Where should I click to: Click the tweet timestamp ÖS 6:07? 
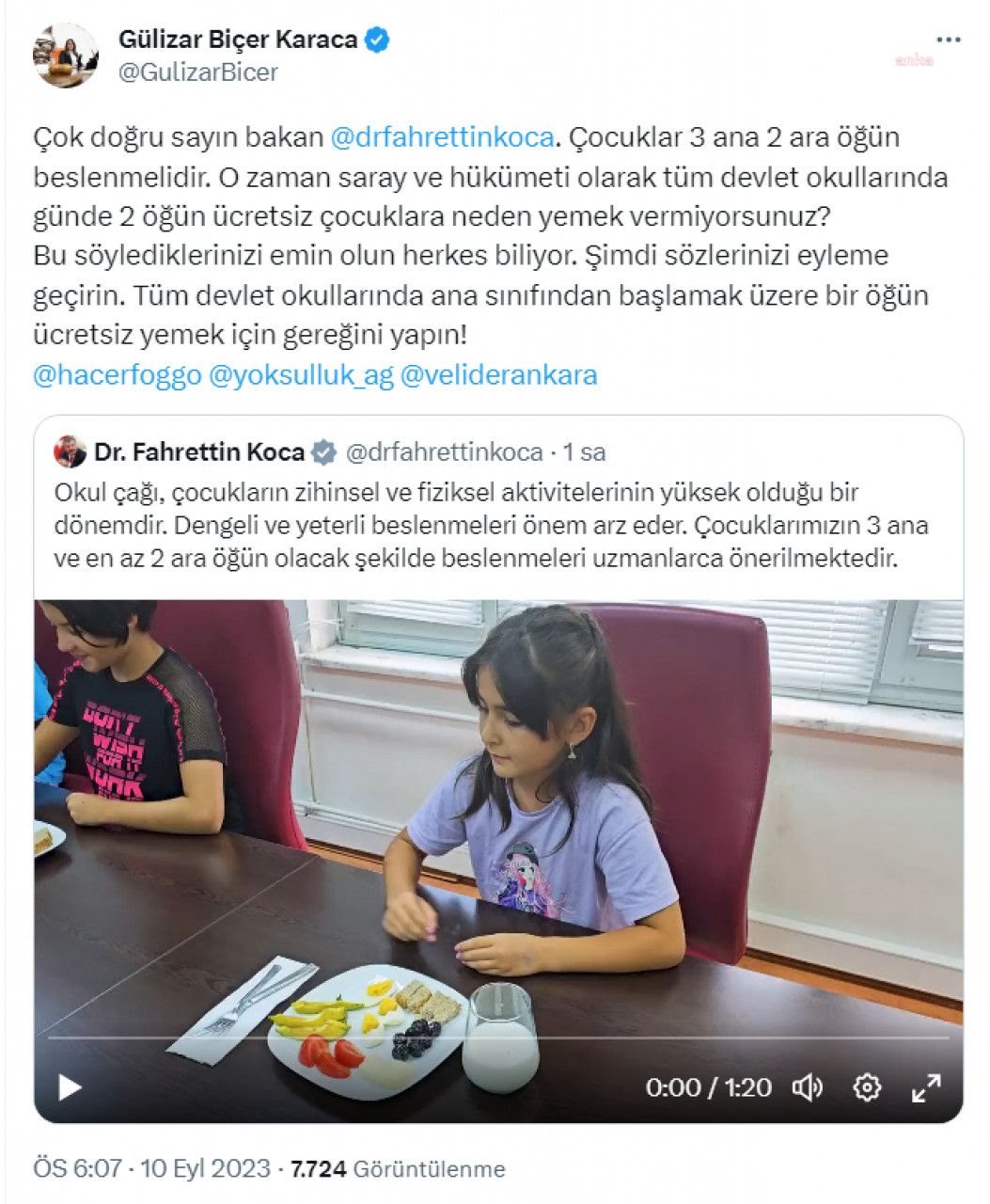78,1169
